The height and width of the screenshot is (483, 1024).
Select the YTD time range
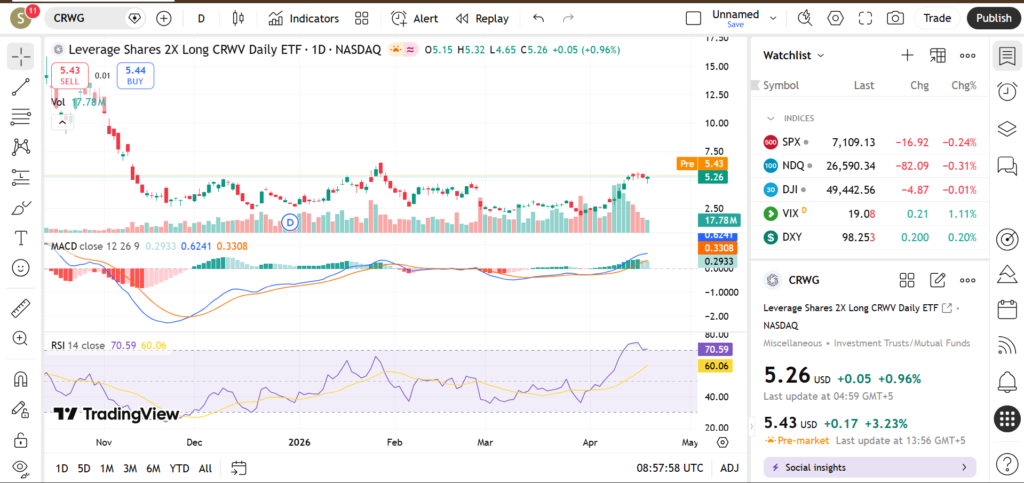point(179,468)
